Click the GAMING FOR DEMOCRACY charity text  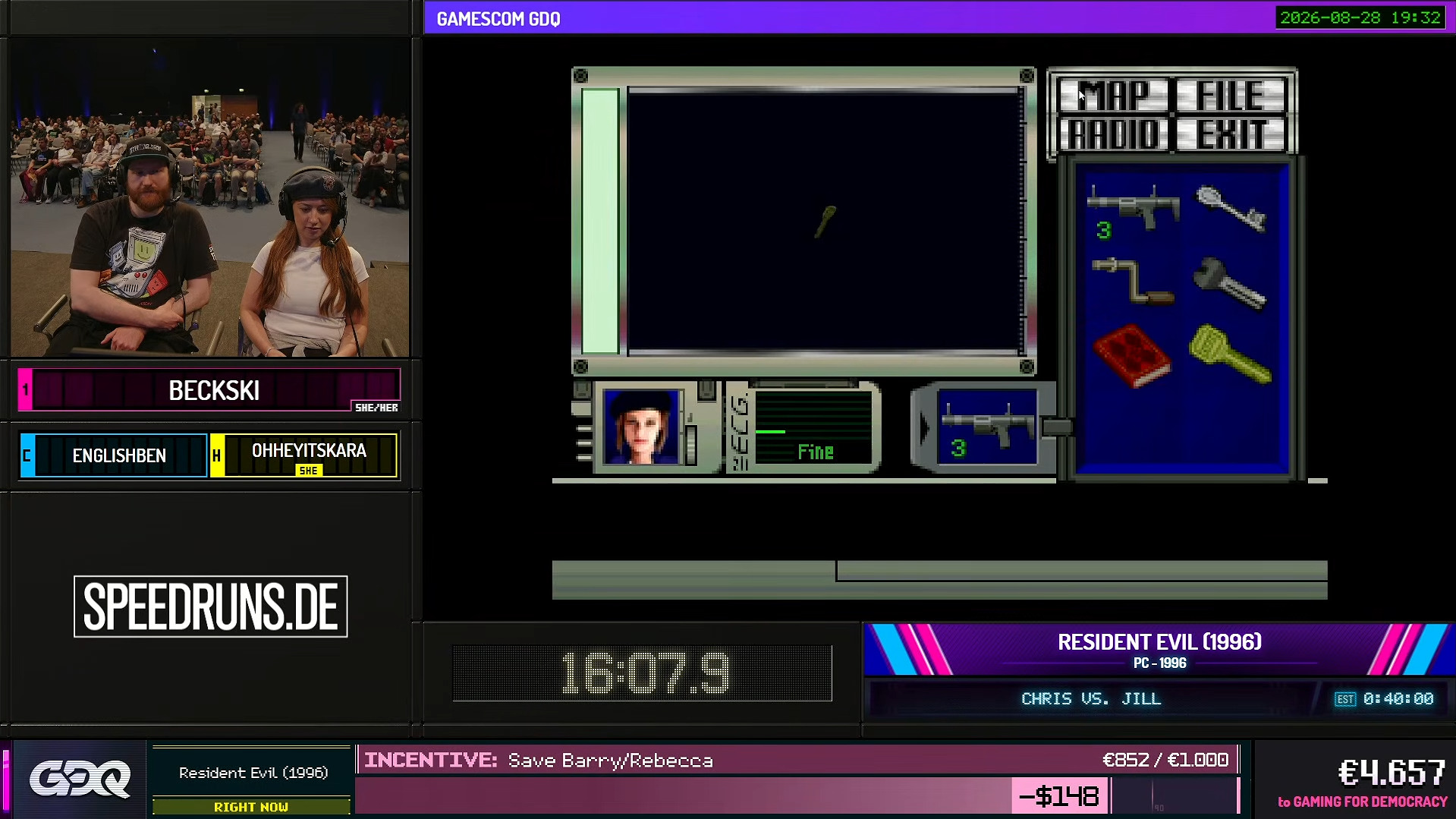(x=1370, y=802)
